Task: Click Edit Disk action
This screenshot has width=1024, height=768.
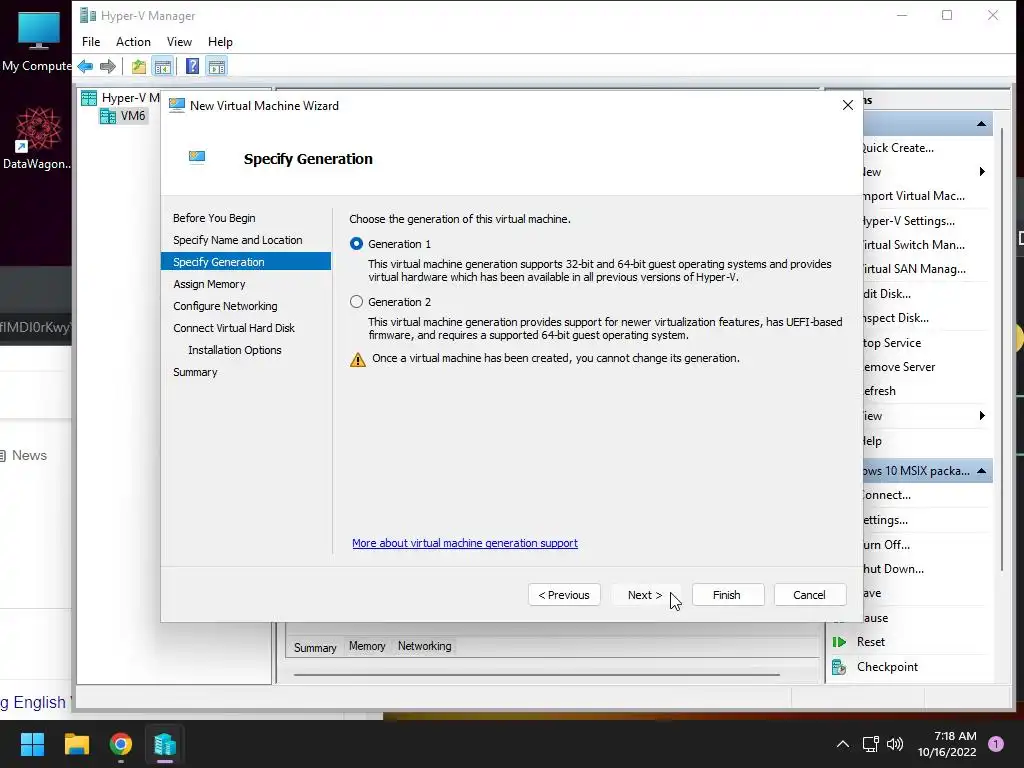Action: point(887,294)
